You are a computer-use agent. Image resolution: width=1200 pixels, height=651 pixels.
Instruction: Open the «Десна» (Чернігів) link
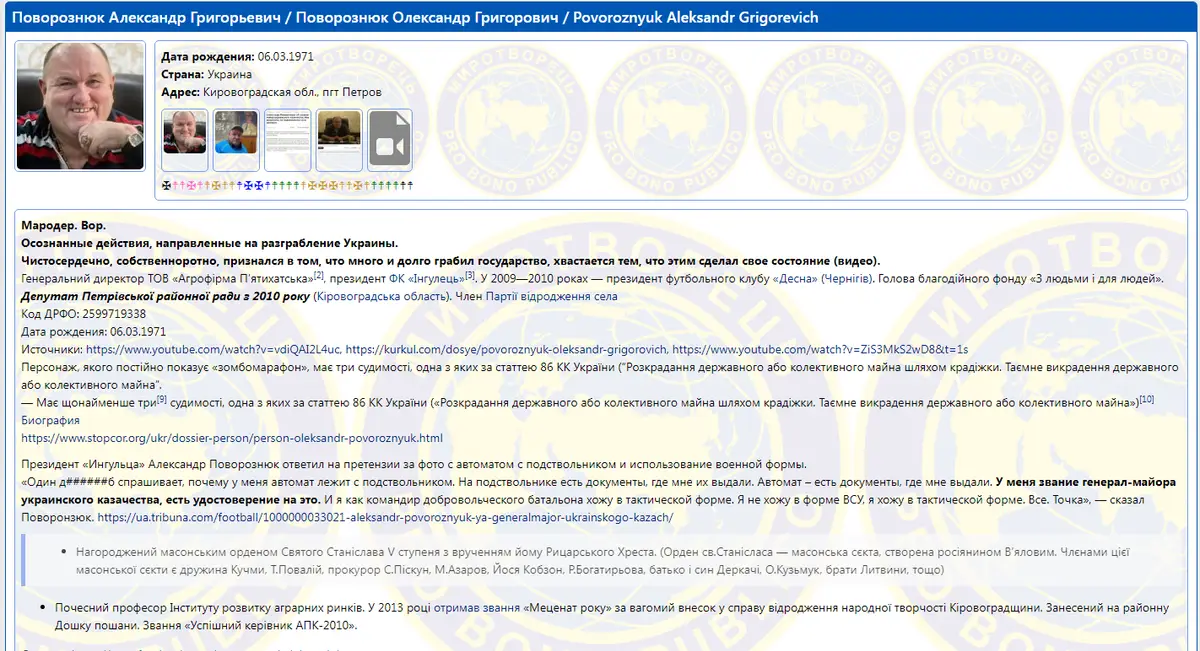(825, 278)
